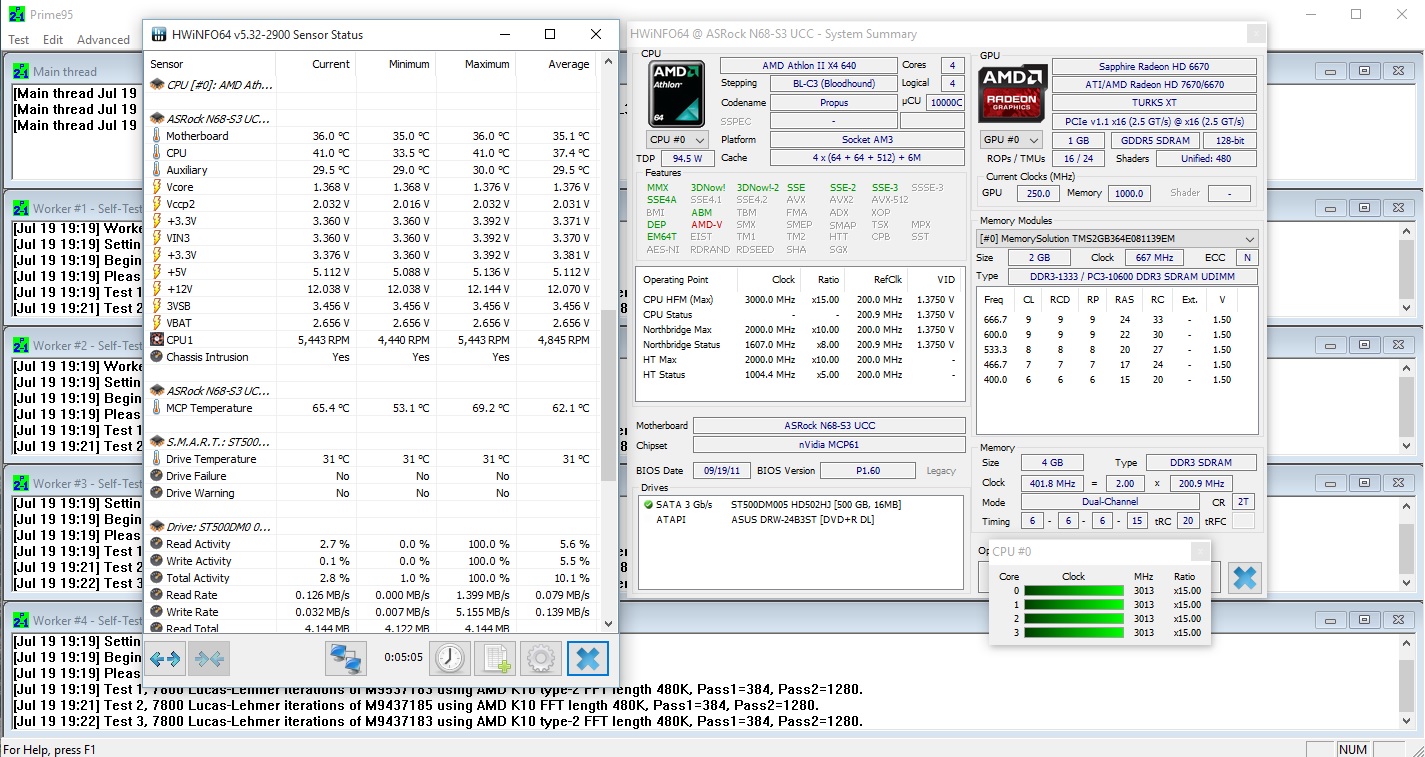Click the thermometer icon beside MCP Temperature
Screen dimensions: 1425x757
point(156,408)
